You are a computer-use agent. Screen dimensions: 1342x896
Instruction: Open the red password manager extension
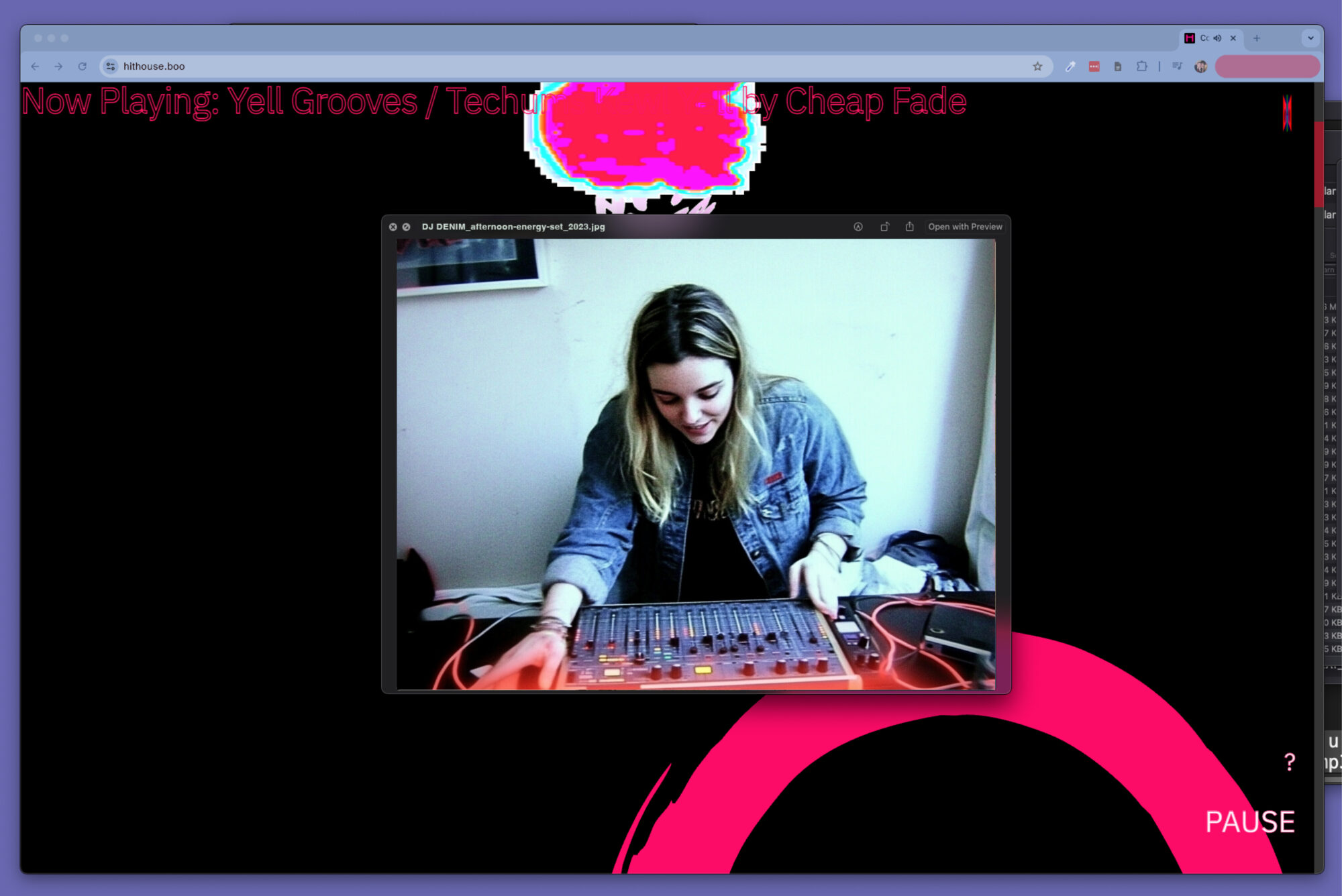coord(1094,66)
